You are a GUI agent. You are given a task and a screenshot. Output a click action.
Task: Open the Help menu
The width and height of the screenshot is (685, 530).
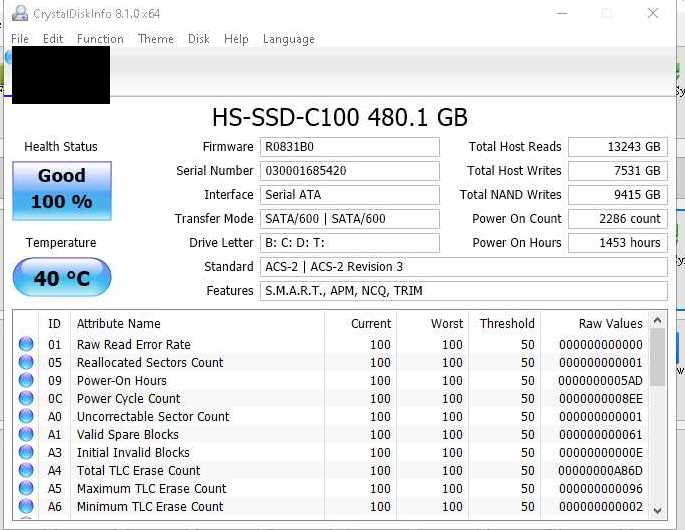(x=236, y=39)
